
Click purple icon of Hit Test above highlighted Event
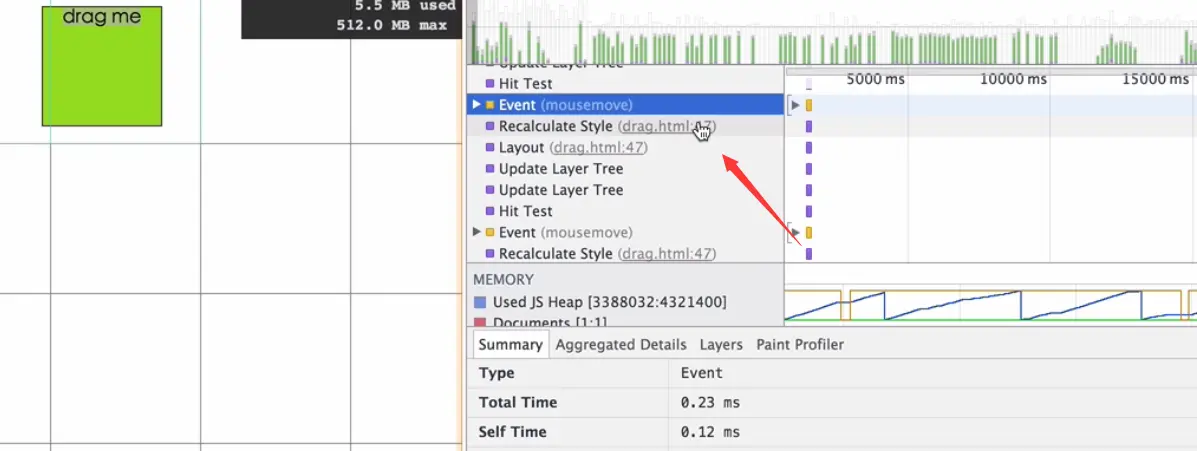coord(490,83)
